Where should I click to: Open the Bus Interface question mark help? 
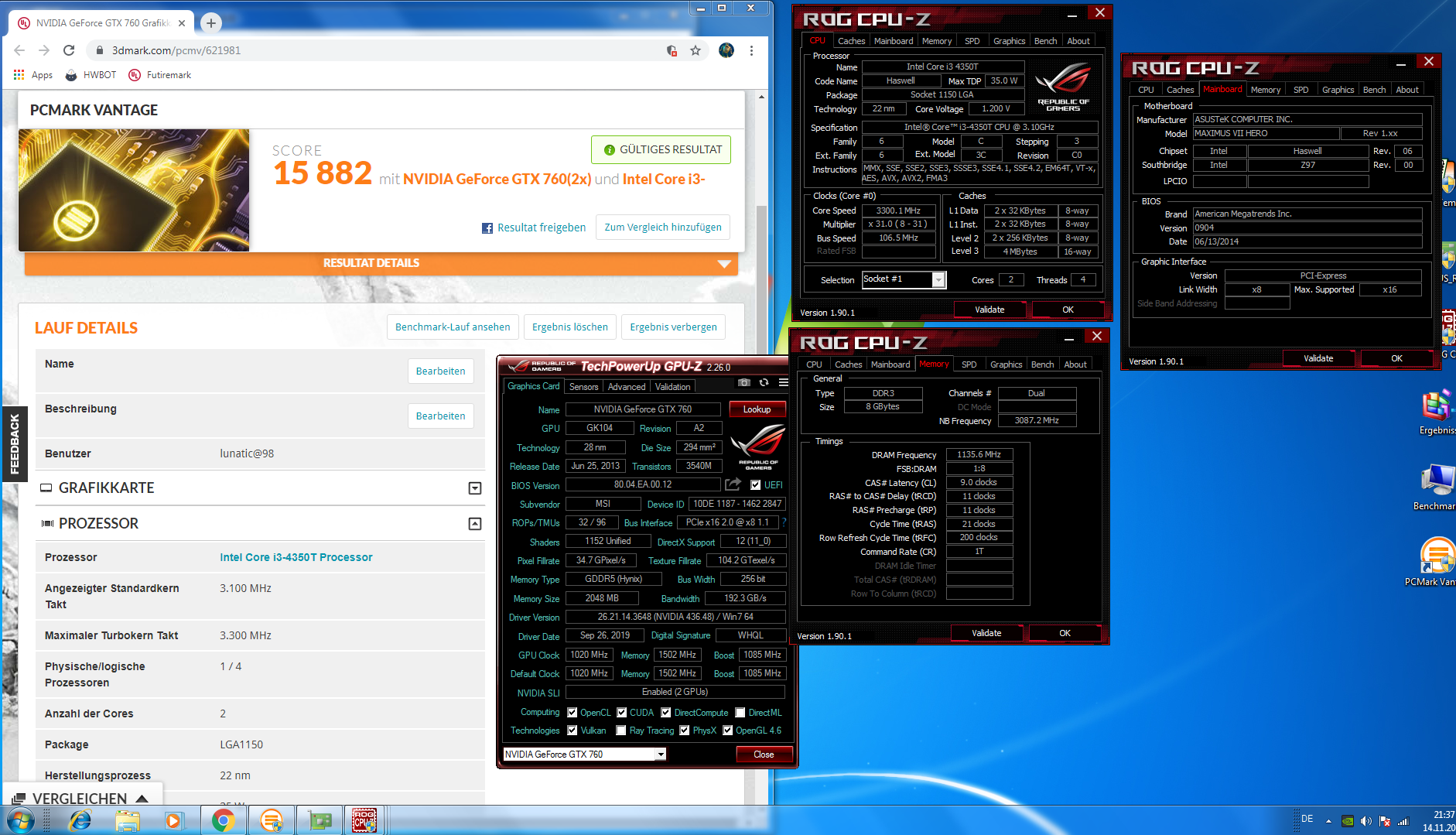[783, 522]
